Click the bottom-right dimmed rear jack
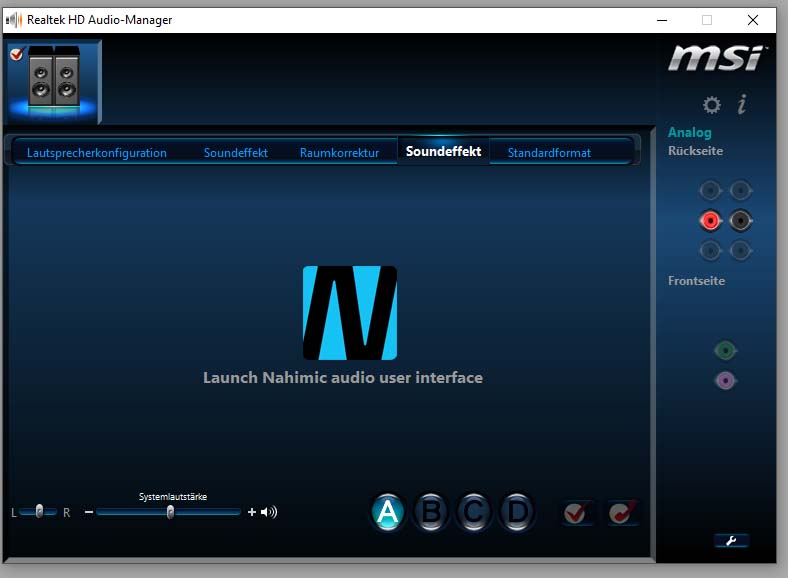 tap(740, 251)
